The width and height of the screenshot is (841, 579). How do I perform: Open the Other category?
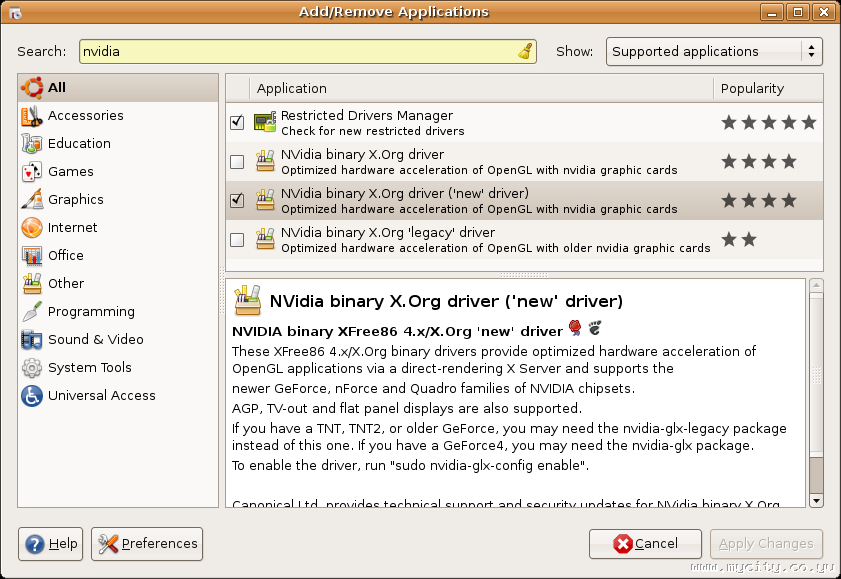118,283
